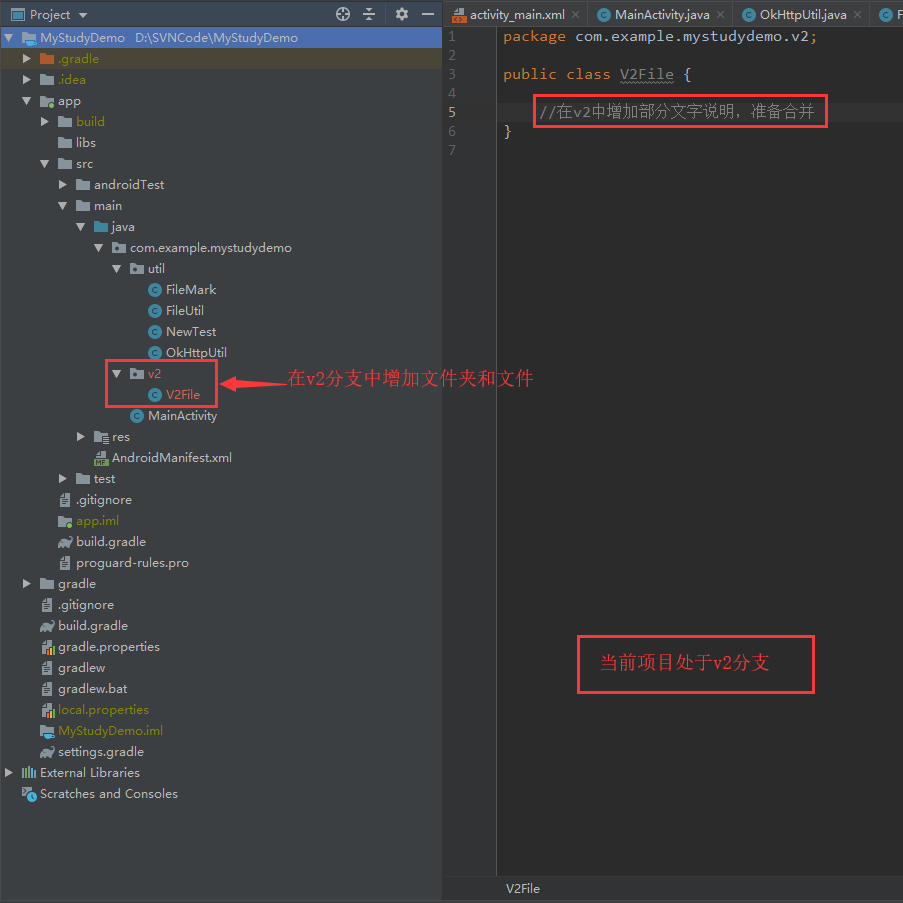Click the gradlew.bat file icon
The image size is (903, 903).
pos(47,689)
